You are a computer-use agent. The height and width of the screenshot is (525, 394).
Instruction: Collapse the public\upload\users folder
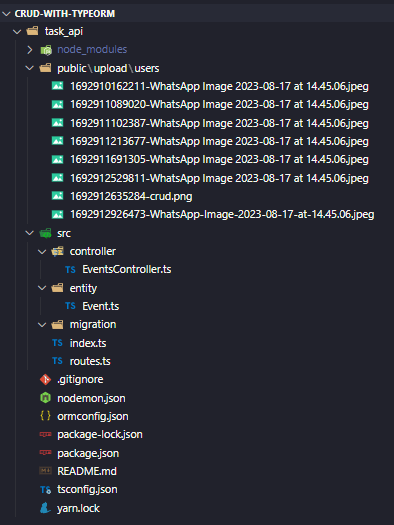30,68
